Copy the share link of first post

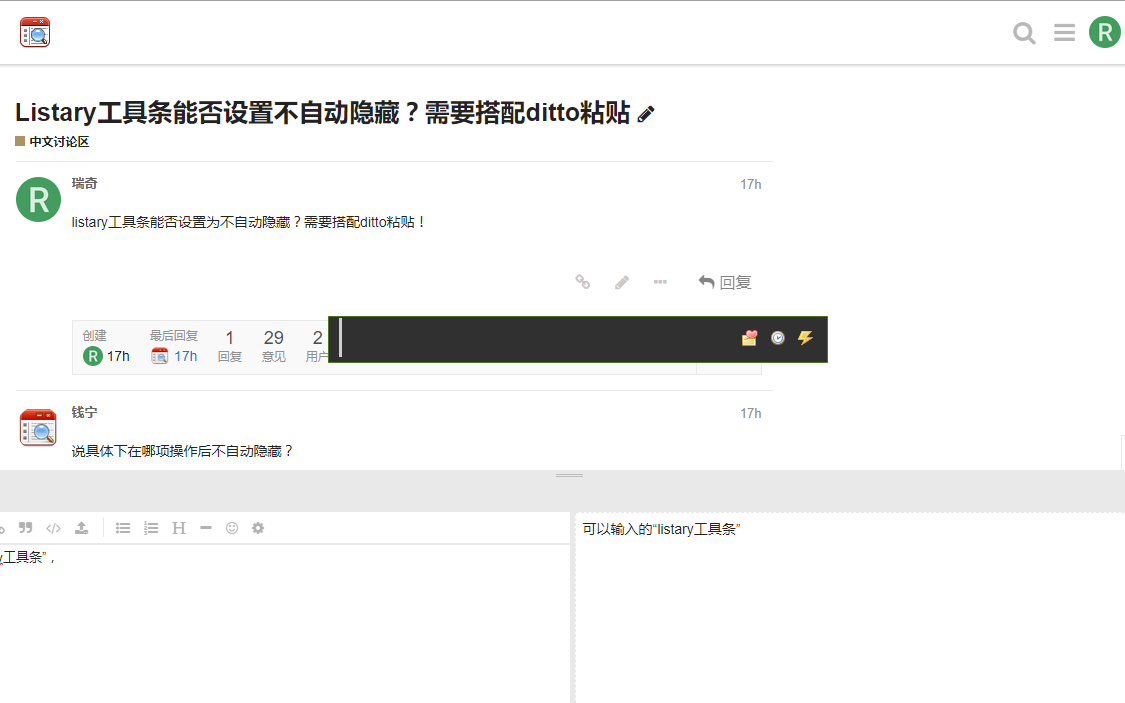pos(583,282)
